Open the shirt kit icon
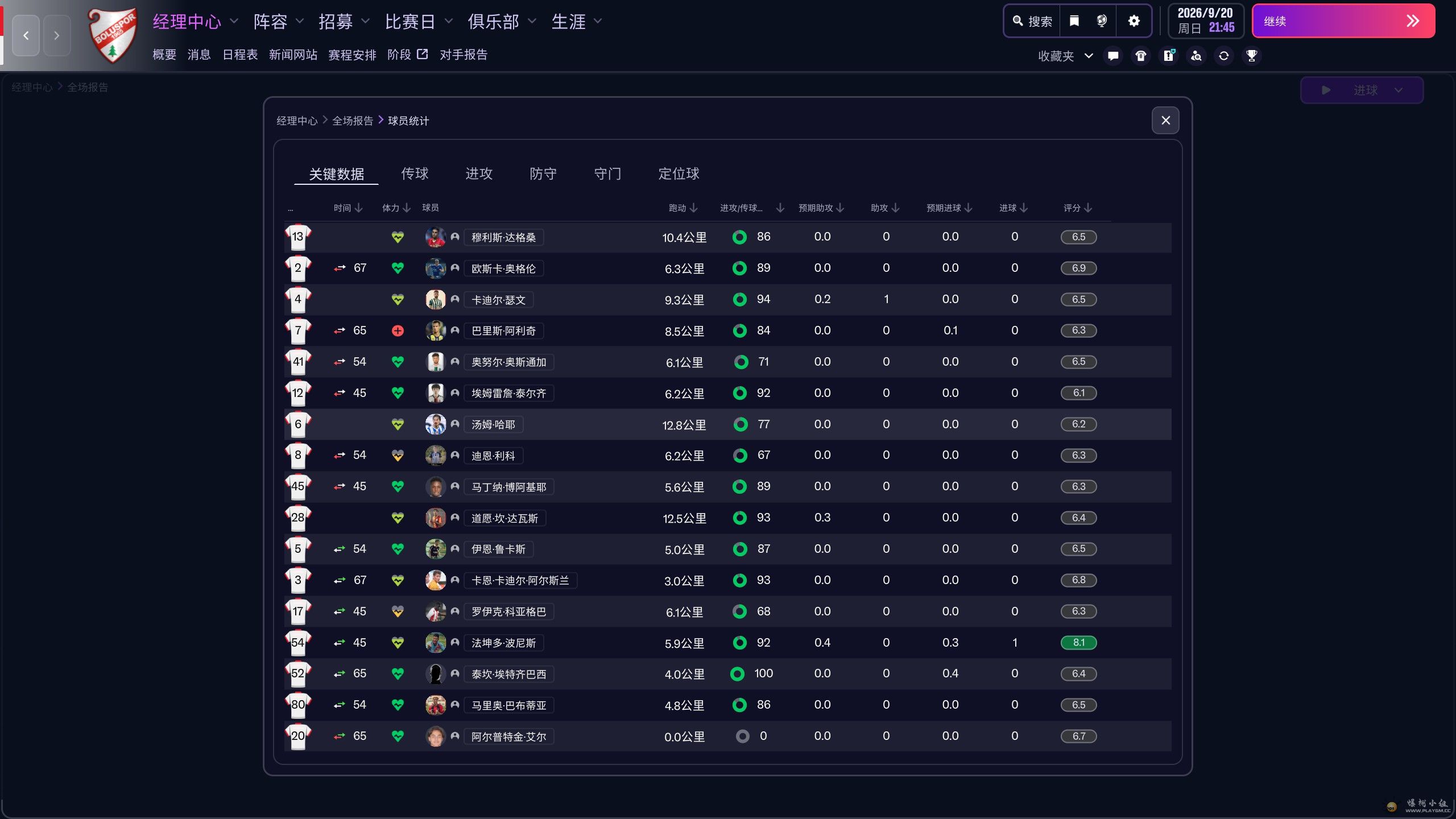The height and width of the screenshot is (819, 1456). click(1141, 56)
